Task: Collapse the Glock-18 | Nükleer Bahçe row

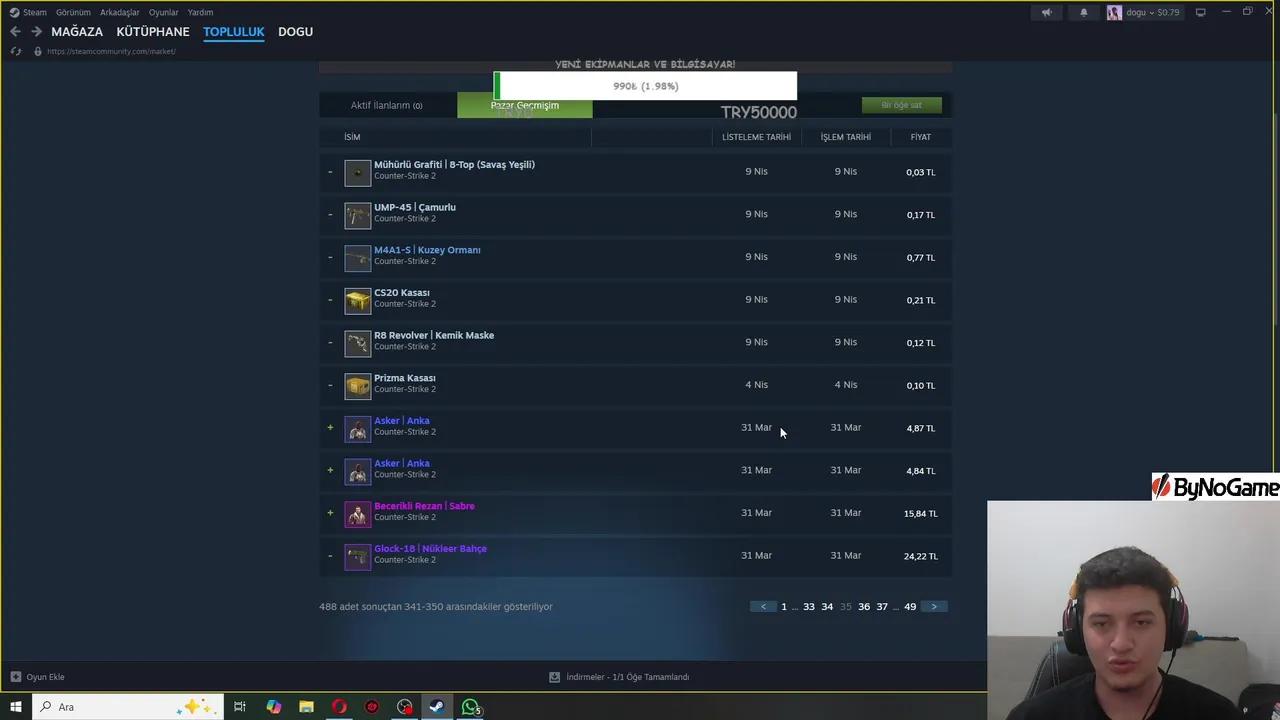Action: pyautogui.click(x=330, y=555)
